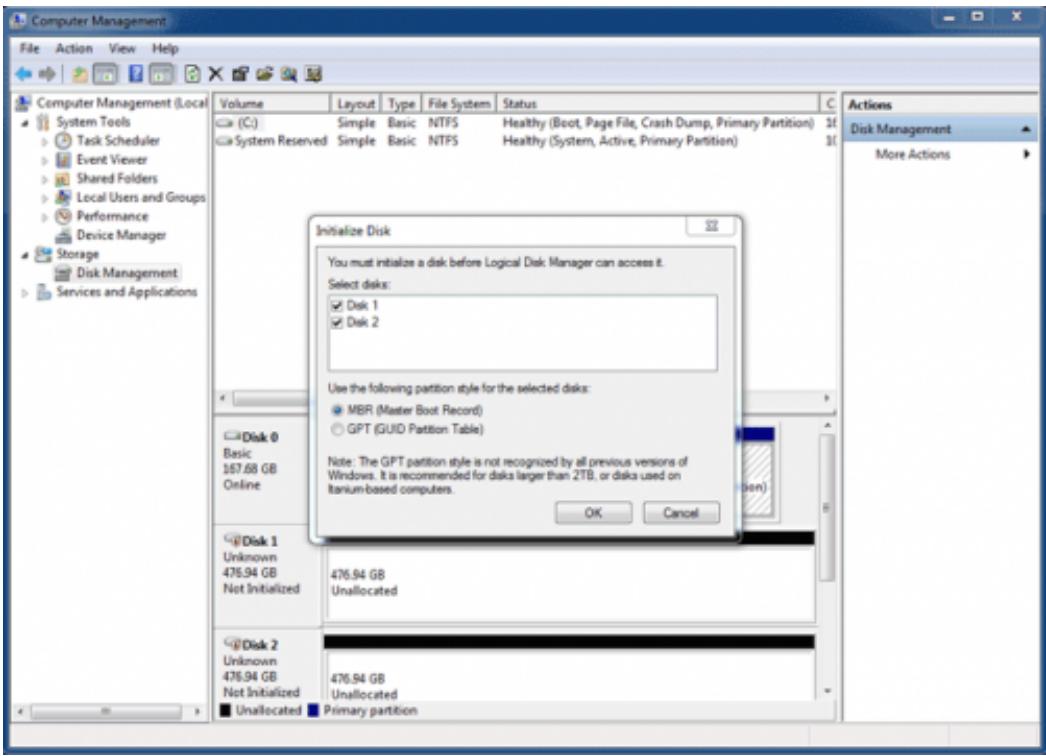Collapse Disk Management actions section arrow
Image resolution: width=1046 pixels, height=756 pixels.
pyautogui.click(x=1026, y=129)
